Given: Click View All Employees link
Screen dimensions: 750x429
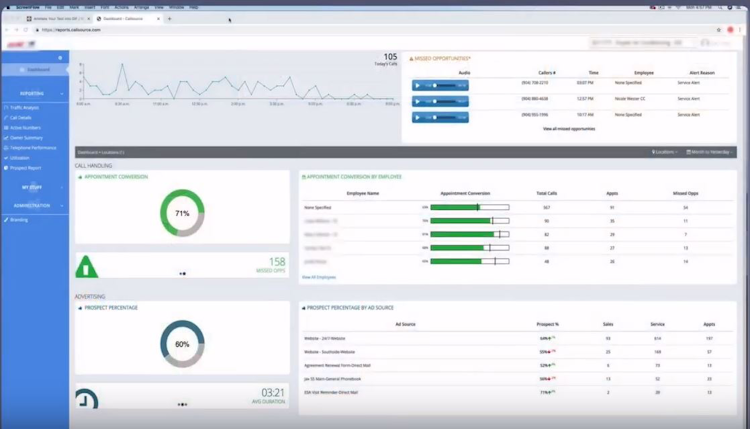Looking at the screenshot, I should tap(319, 277).
